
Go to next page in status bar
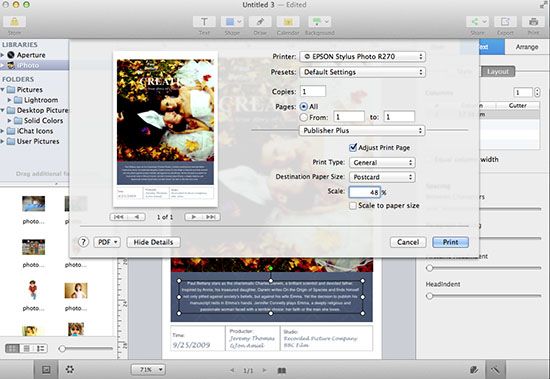pos(264,370)
